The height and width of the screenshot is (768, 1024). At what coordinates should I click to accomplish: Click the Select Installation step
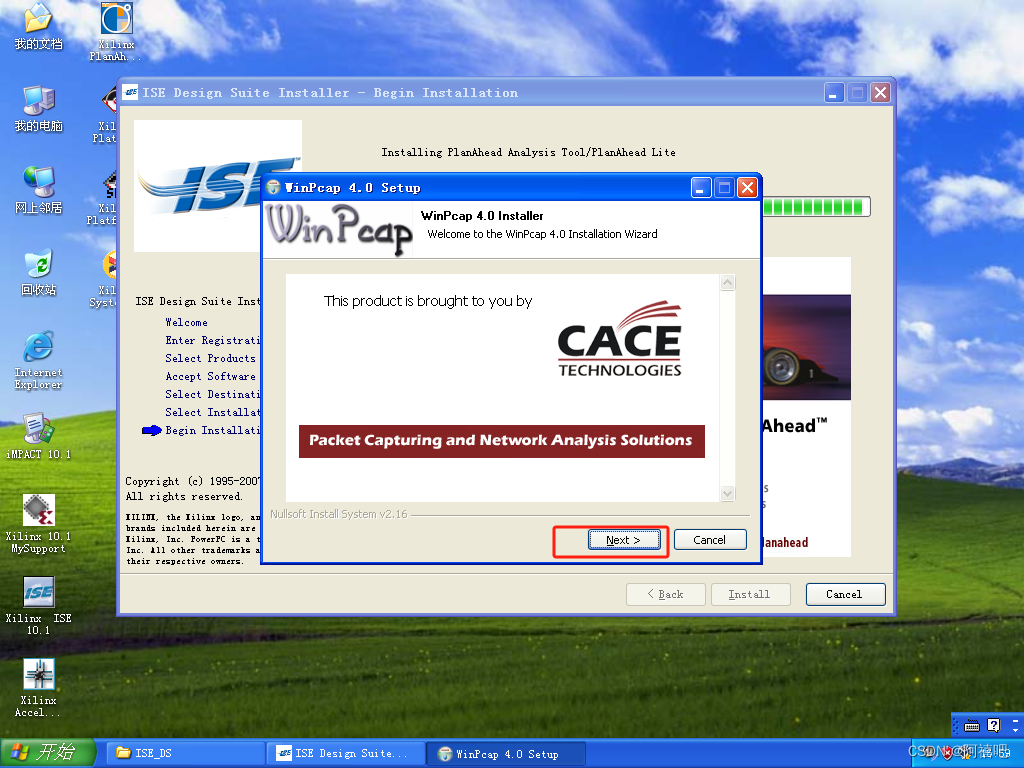212,413
